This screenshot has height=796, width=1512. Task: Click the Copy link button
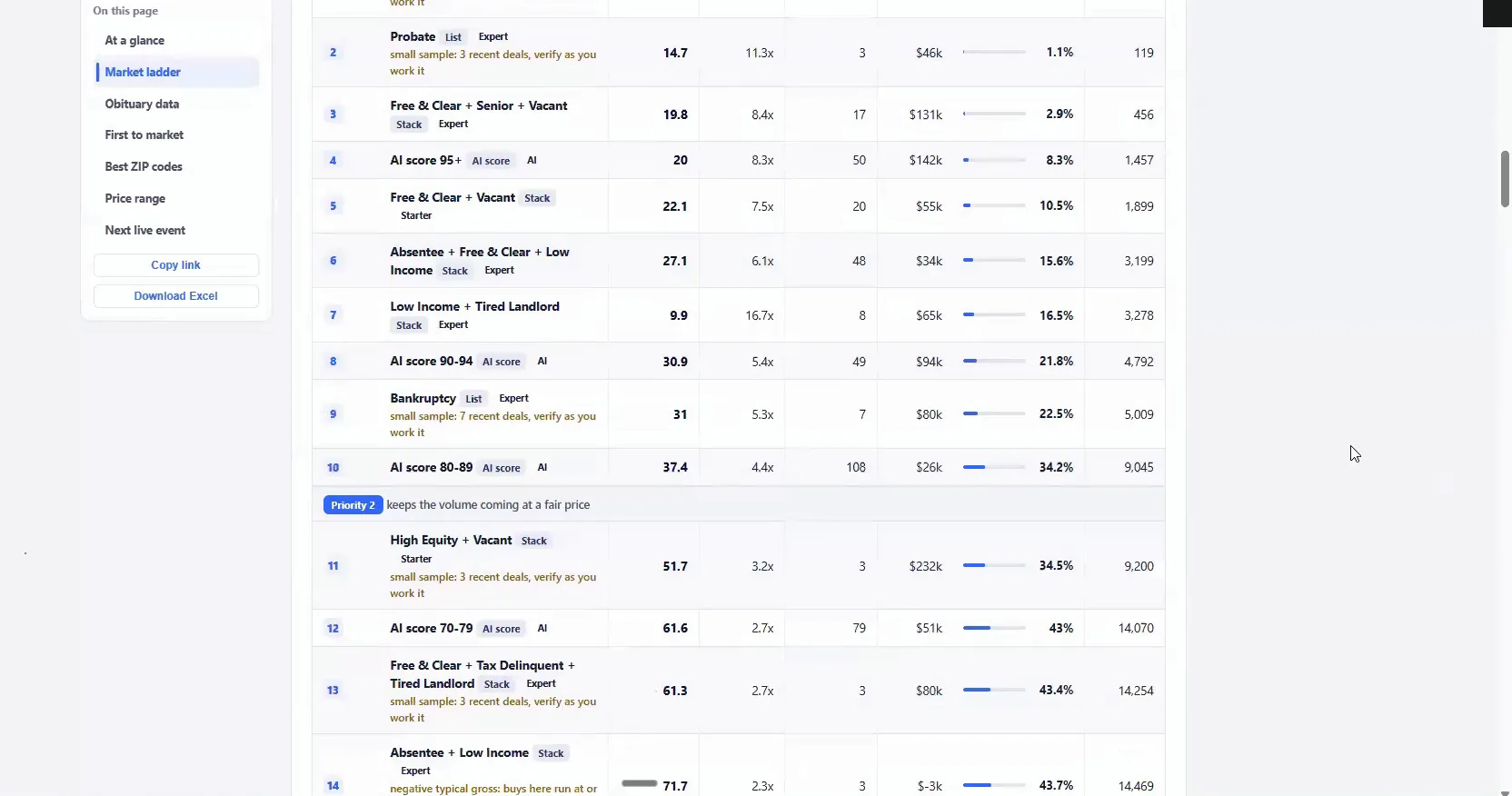[x=176, y=265]
